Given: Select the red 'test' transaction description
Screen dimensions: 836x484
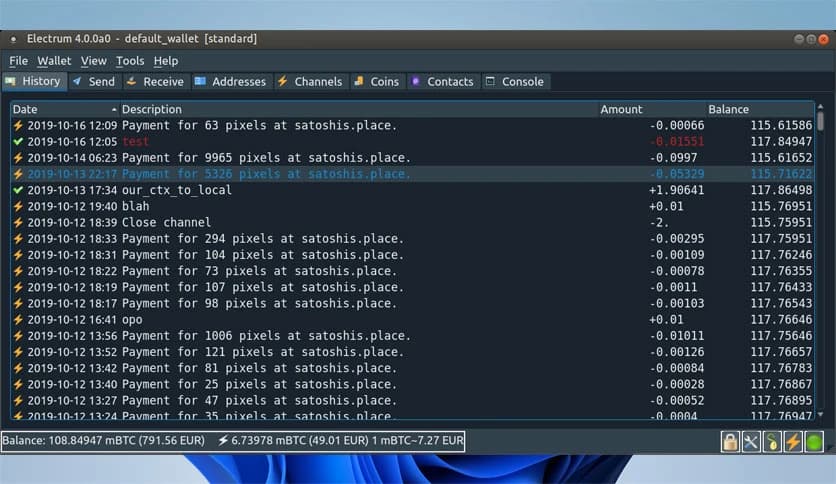Looking at the screenshot, I should (x=135, y=141).
